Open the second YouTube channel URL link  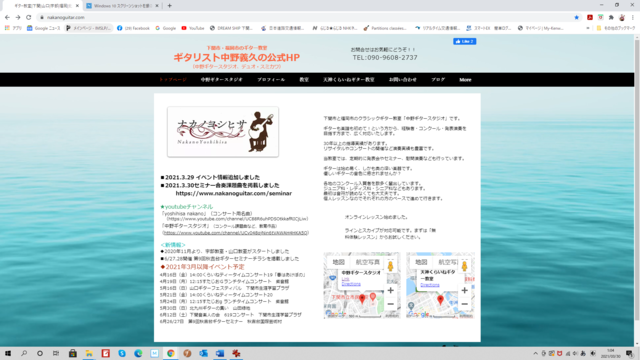click(x=236, y=233)
